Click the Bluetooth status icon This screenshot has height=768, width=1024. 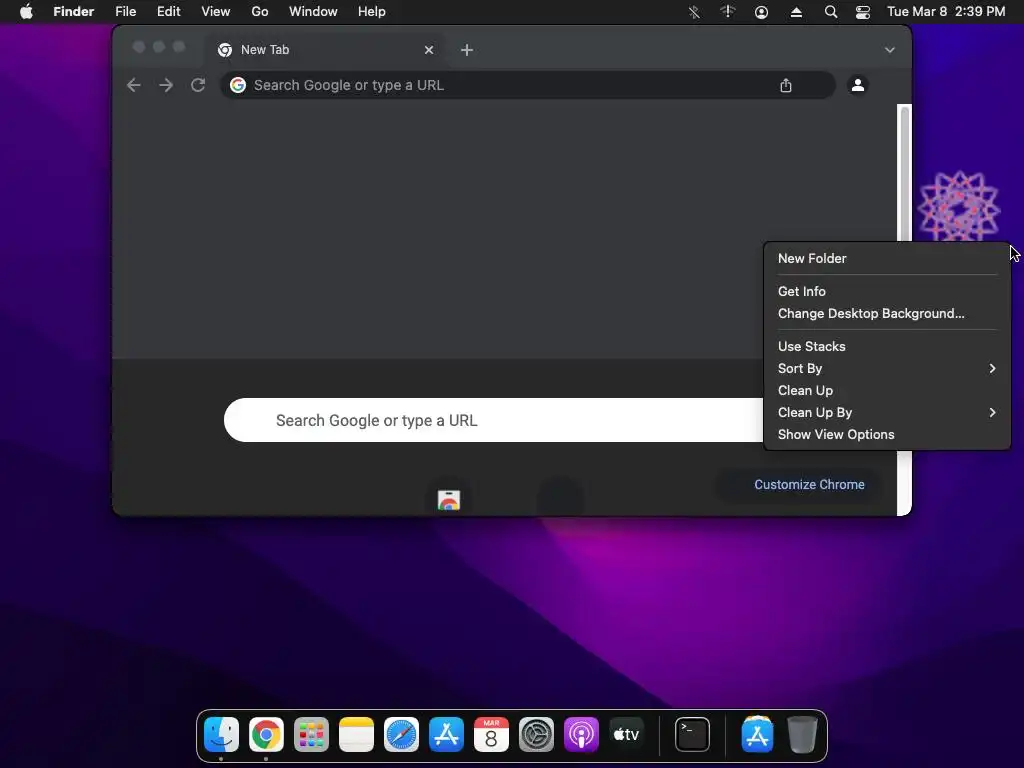pyautogui.click(x=694, y=12)
